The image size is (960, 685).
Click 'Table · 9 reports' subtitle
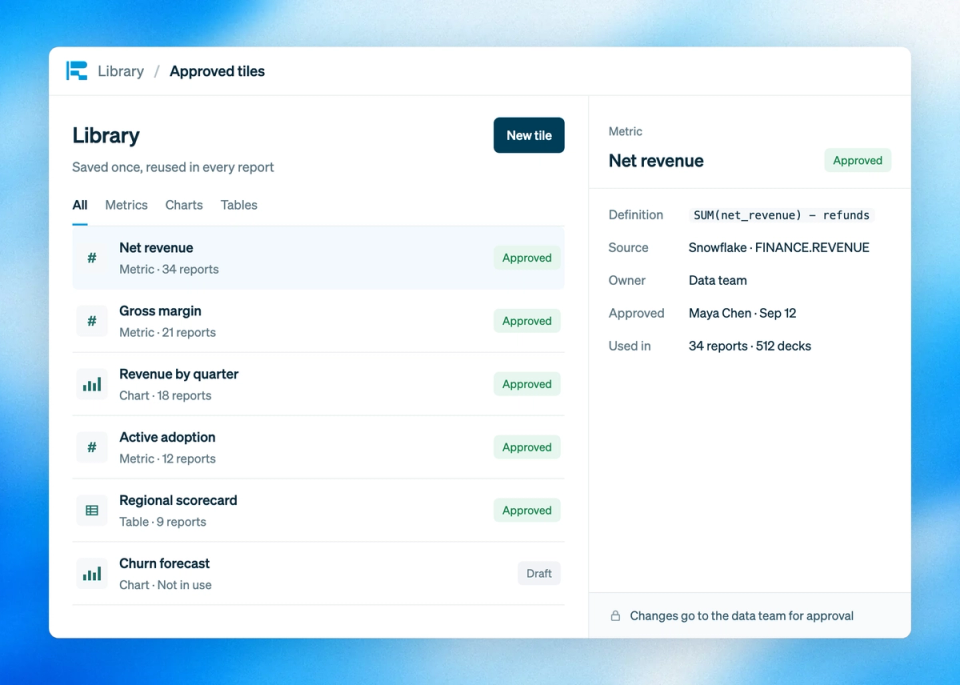click(162, 522)
